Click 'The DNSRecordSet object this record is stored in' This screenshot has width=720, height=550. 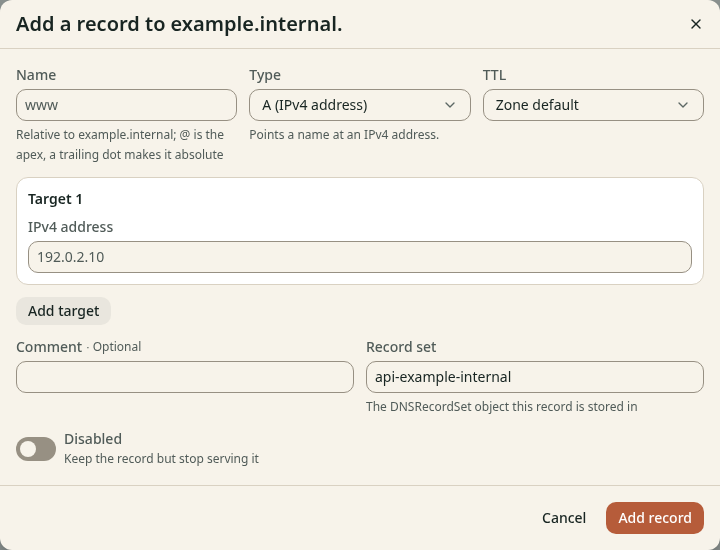point(501,406)
